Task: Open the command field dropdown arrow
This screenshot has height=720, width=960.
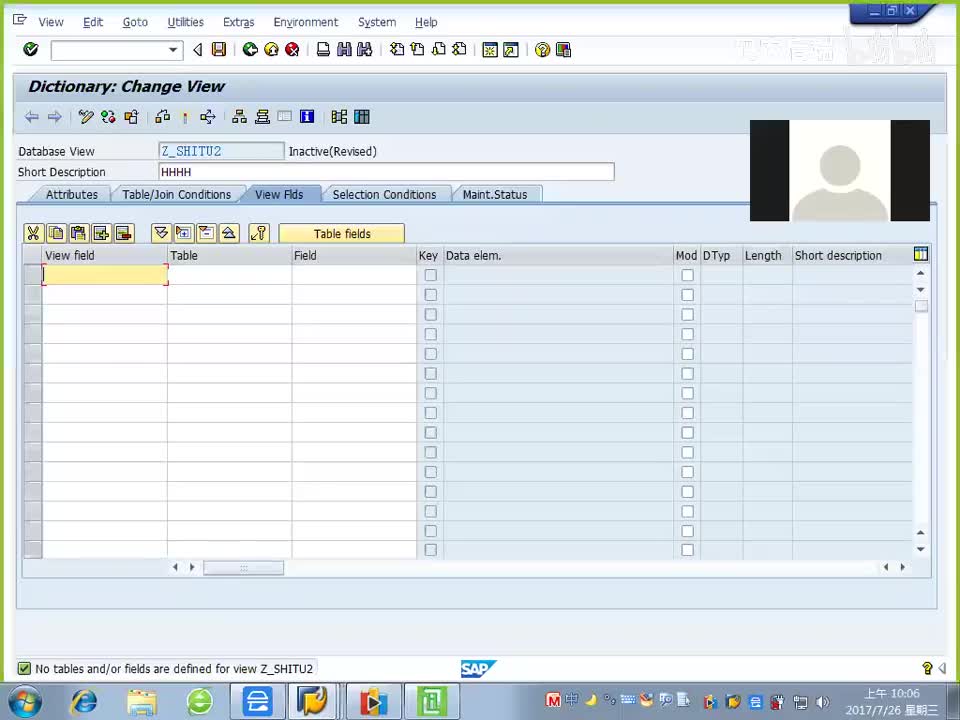Action: 173,49
